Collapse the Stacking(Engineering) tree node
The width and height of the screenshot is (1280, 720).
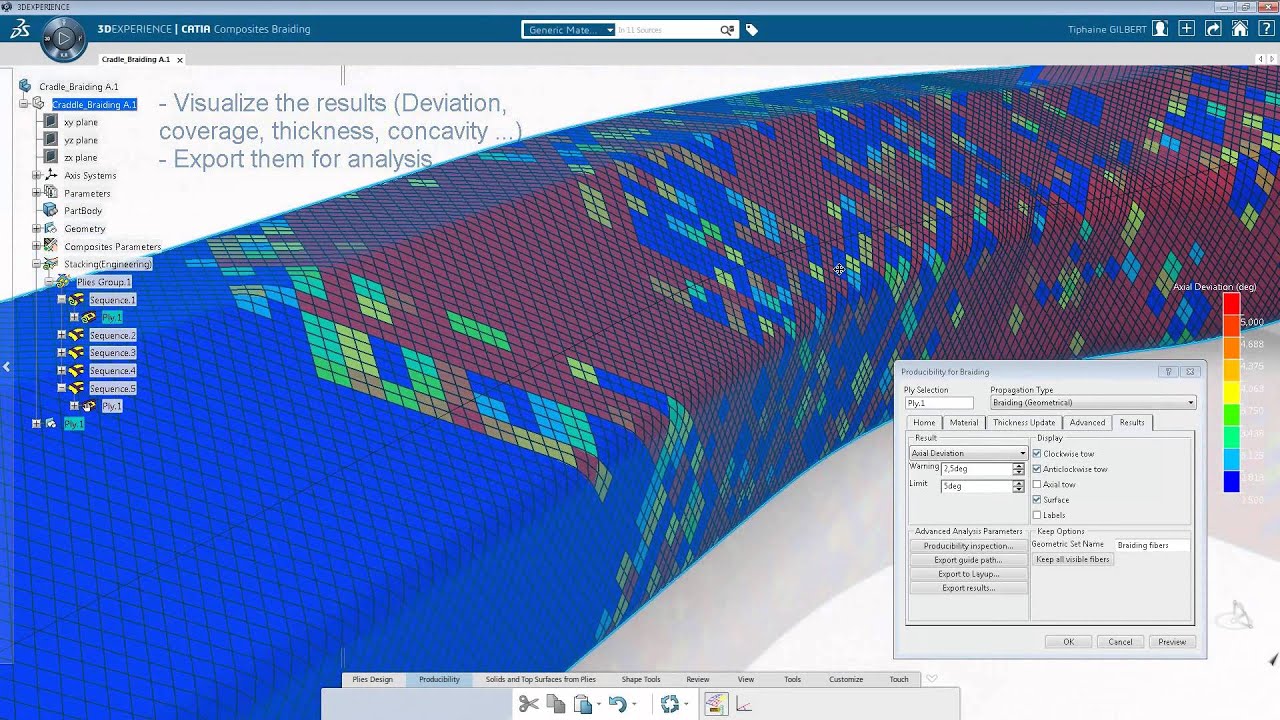click(37, 264)
